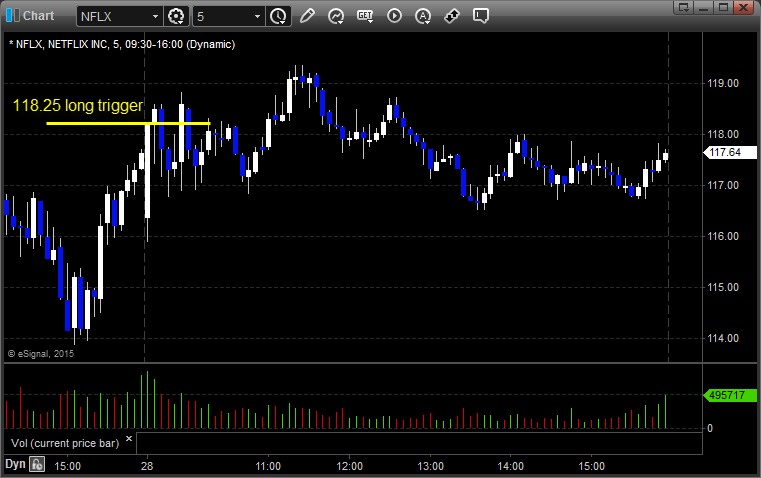The image size is (761, 478).
Task: Minimize the Chart window
Action: [x=703, y=7]
